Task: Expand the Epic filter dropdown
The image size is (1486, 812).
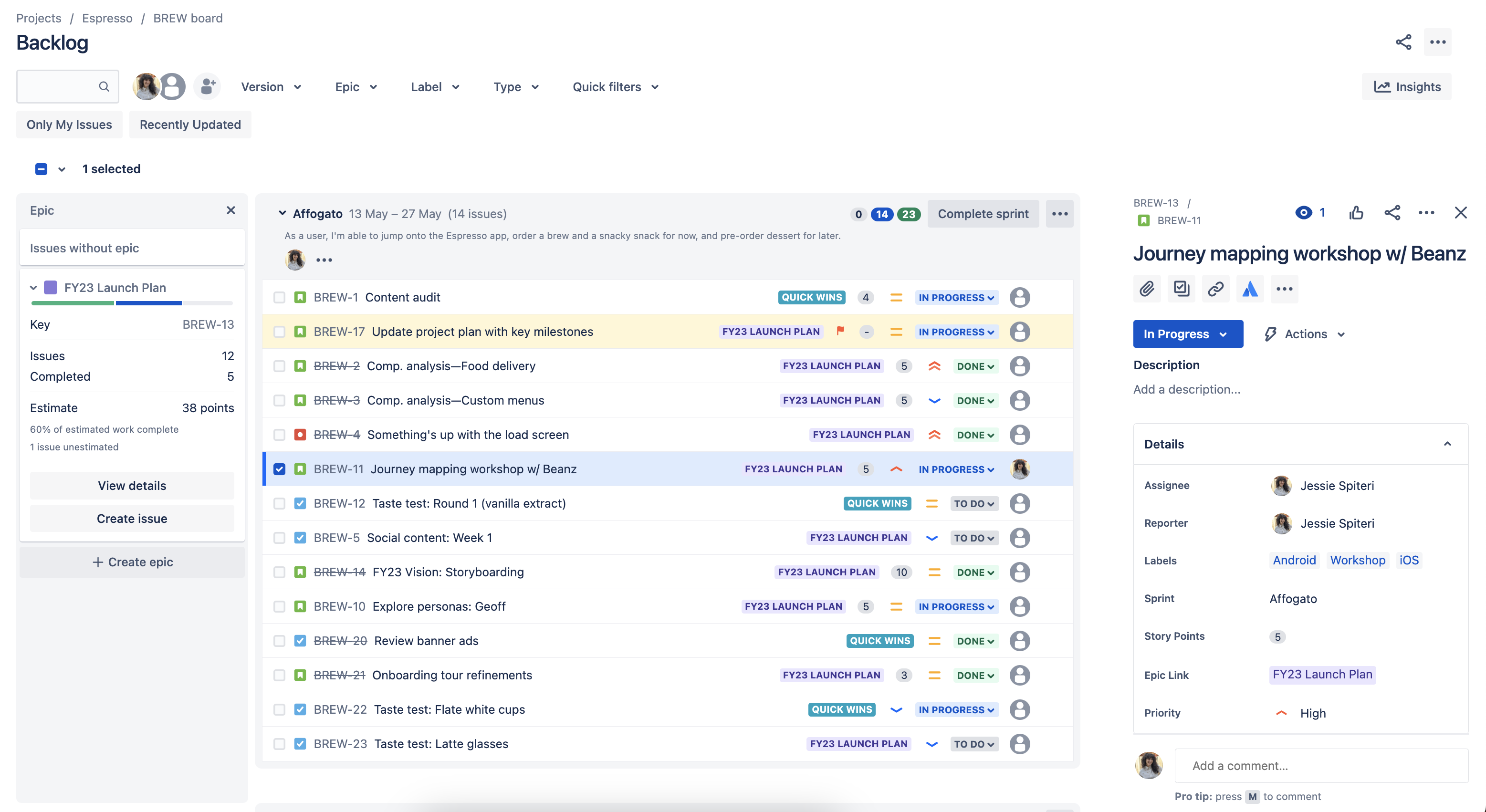Action: pos(356,87)
